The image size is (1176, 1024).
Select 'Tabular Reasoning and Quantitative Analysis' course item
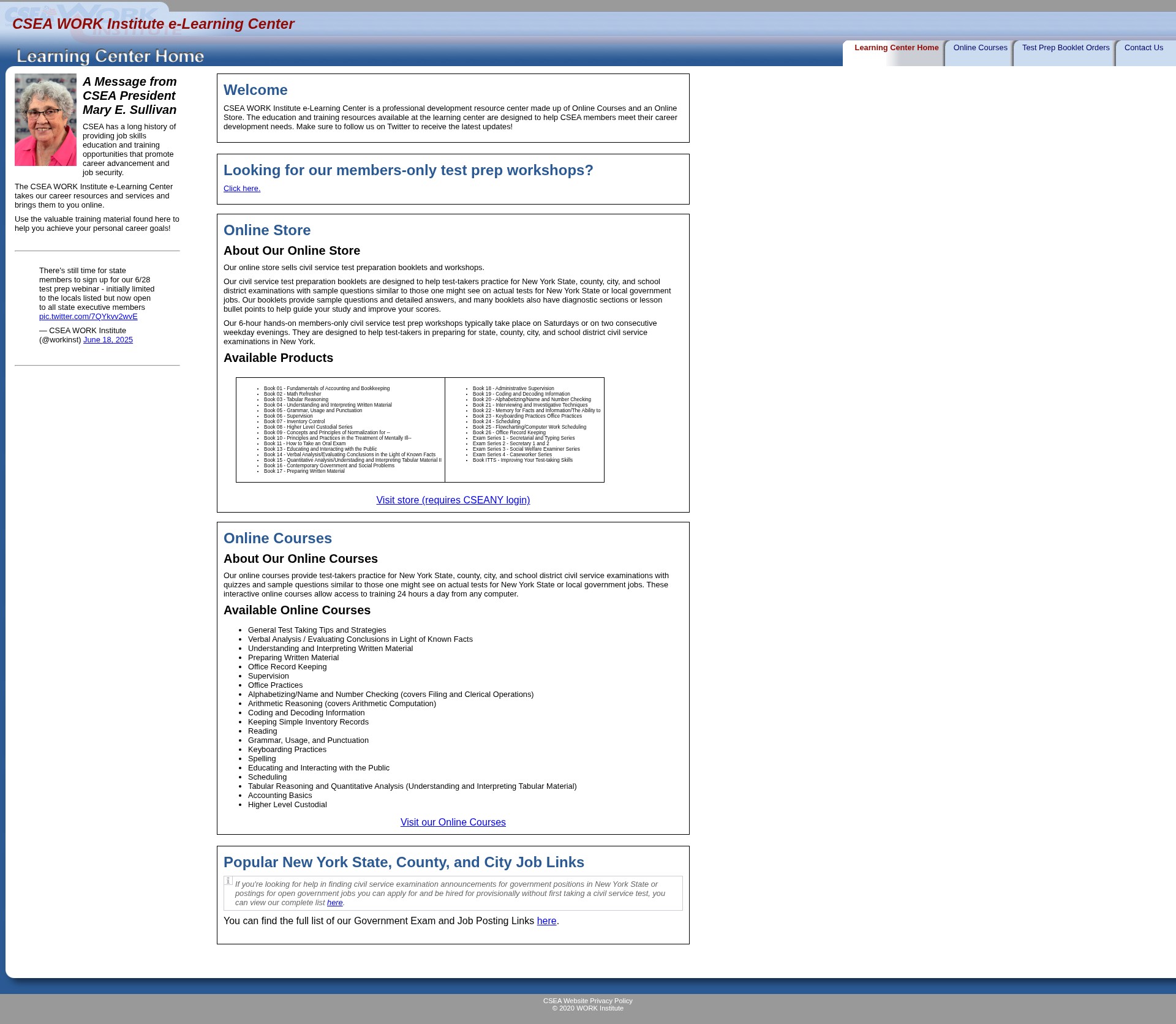[x=412, y=786]
